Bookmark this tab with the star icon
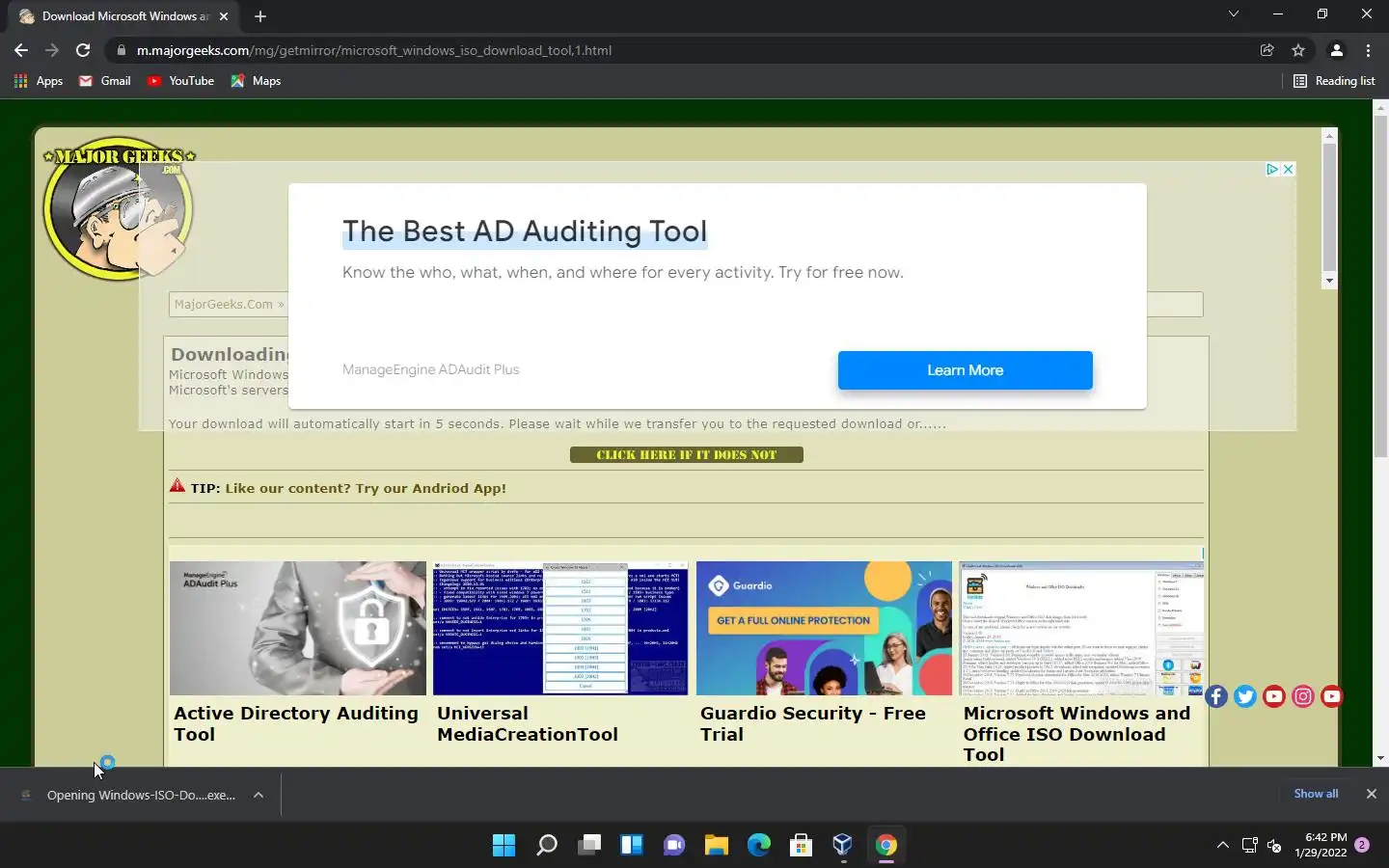 pyautogui.click(x=1298, y=50)
